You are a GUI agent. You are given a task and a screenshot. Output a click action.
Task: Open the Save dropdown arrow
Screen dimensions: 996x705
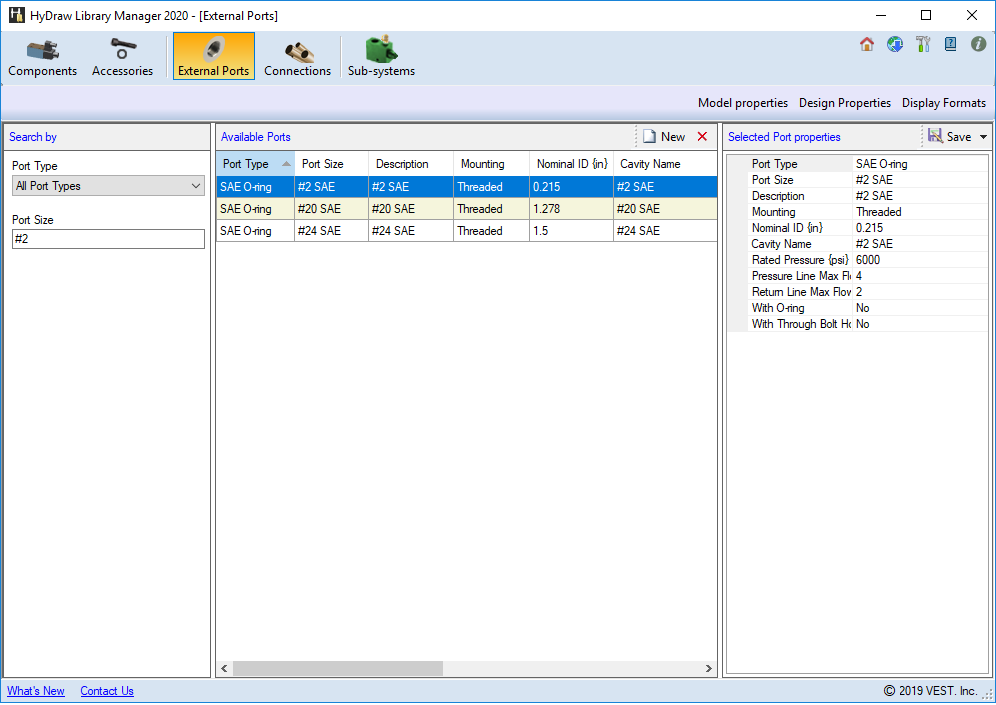tap(983, 137)
